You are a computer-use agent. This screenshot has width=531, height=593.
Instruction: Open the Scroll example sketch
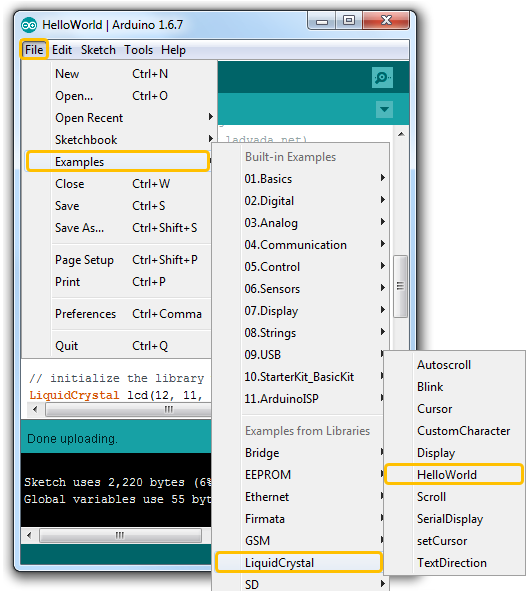click(455, 497)
